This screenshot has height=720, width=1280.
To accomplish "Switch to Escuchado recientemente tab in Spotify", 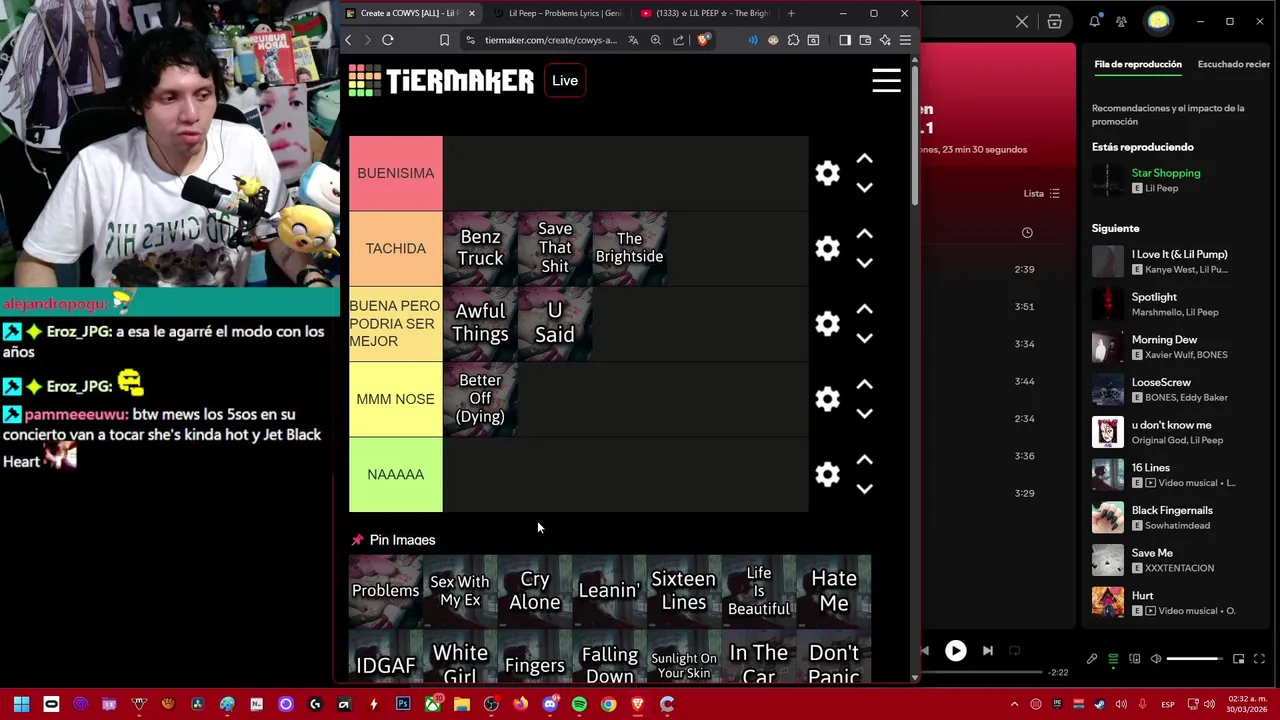I will 1234,64.
